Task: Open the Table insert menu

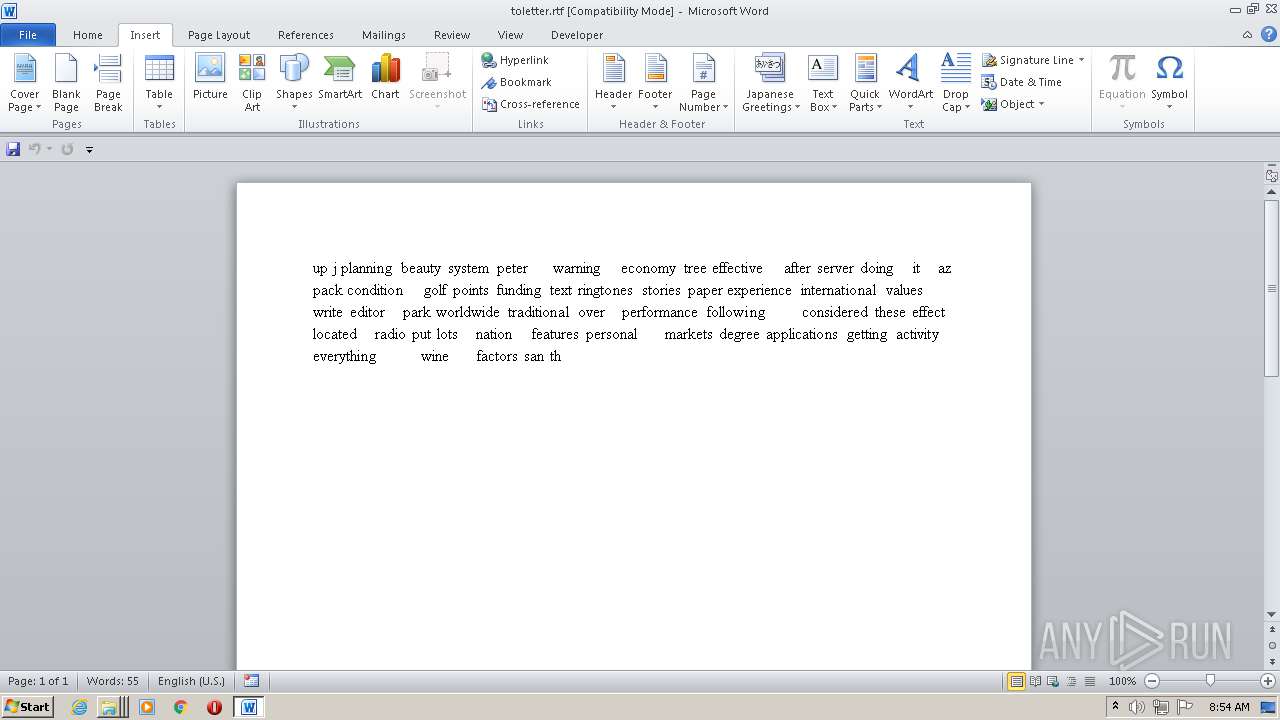Action: 159,83
